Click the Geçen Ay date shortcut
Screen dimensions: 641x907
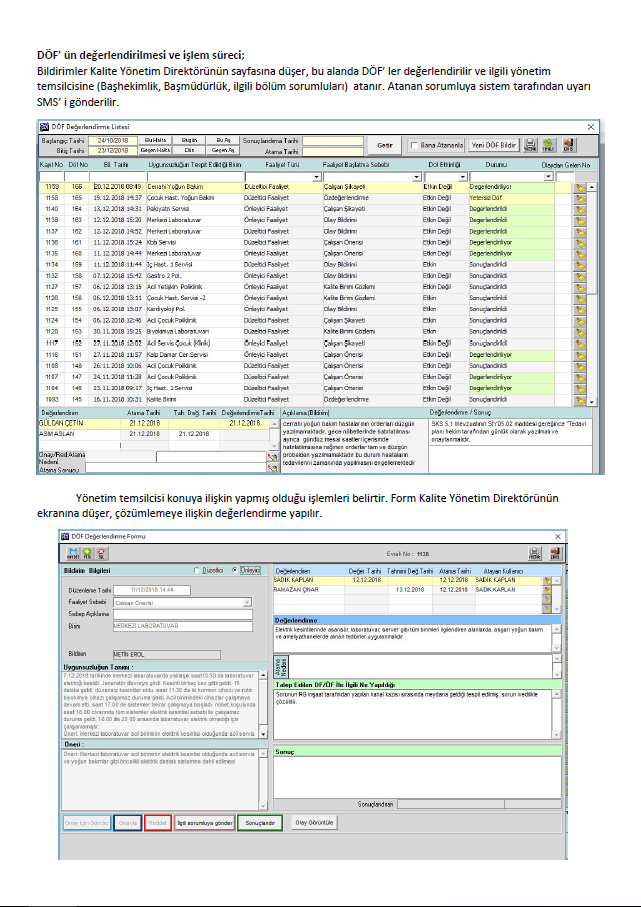(223, 150)
